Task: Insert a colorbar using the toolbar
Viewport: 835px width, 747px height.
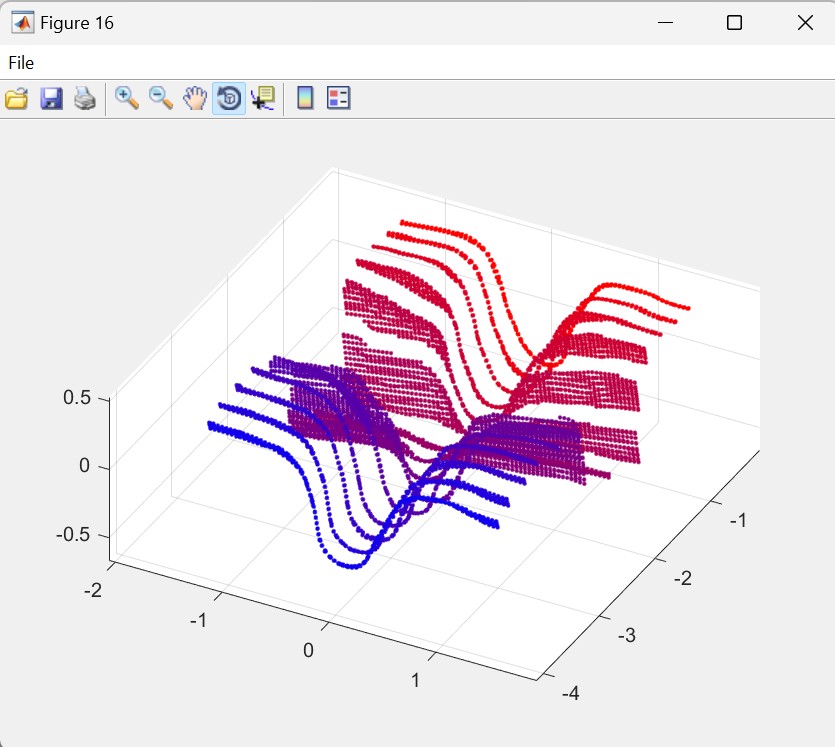Action: (x=305, y=98)
